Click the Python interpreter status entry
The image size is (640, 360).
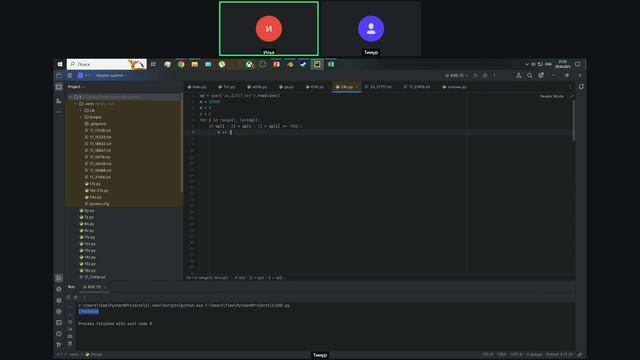click(x=559, y=354)
